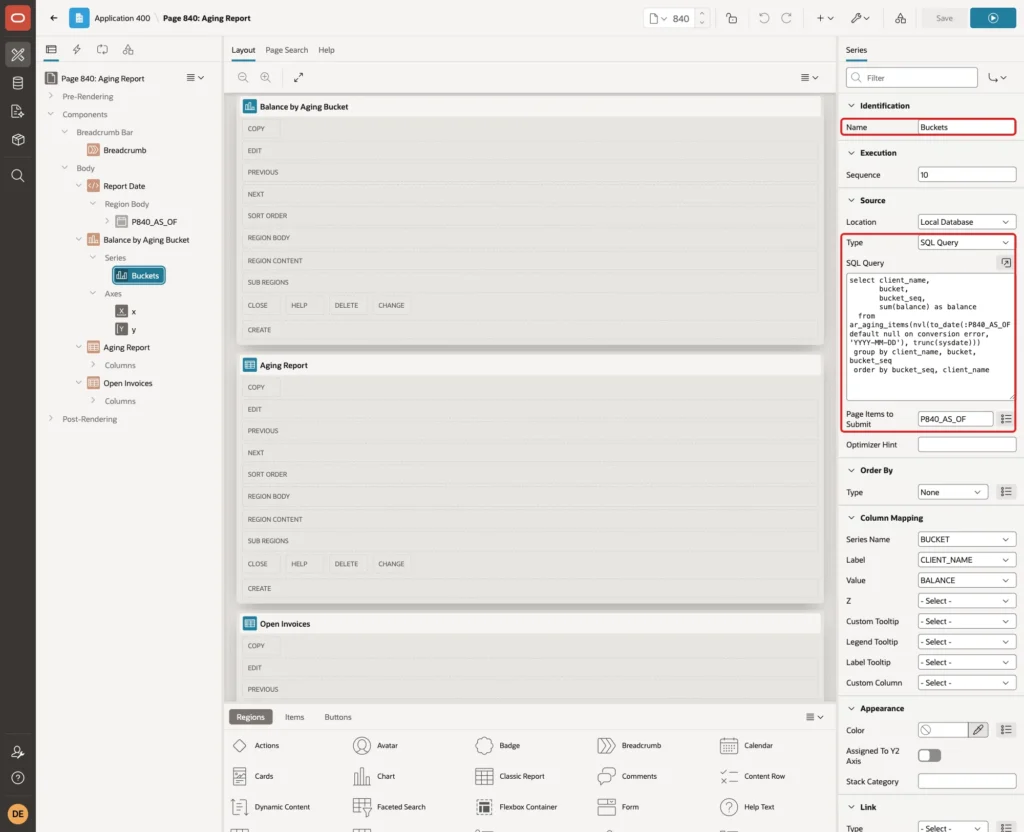Click the Application 400 page icon
The width and height of the screenshot is (1024, 832).
point(79,18)
